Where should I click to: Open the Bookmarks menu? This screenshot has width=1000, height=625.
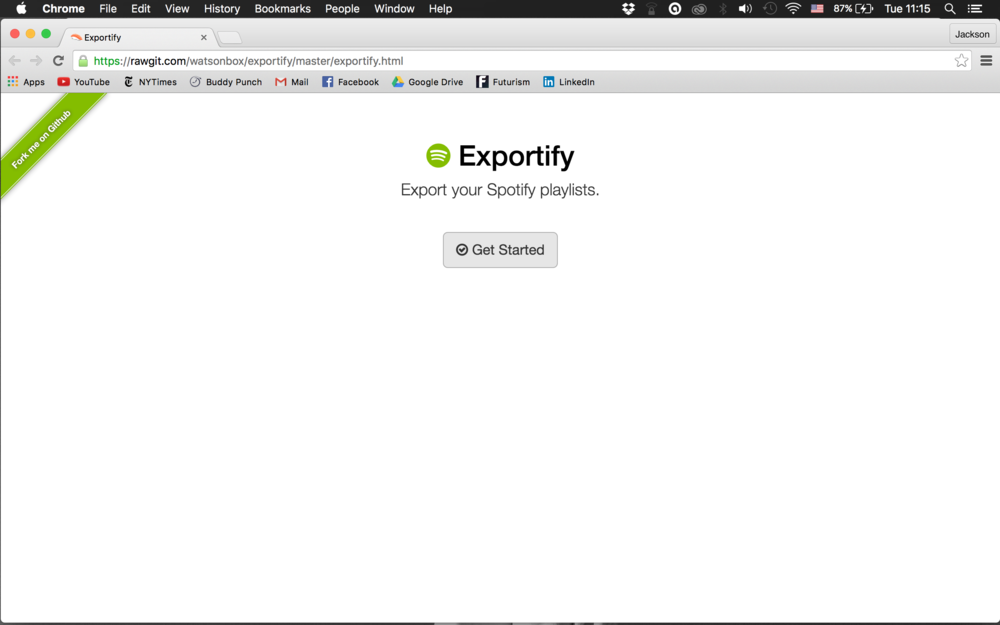point(282,8)
